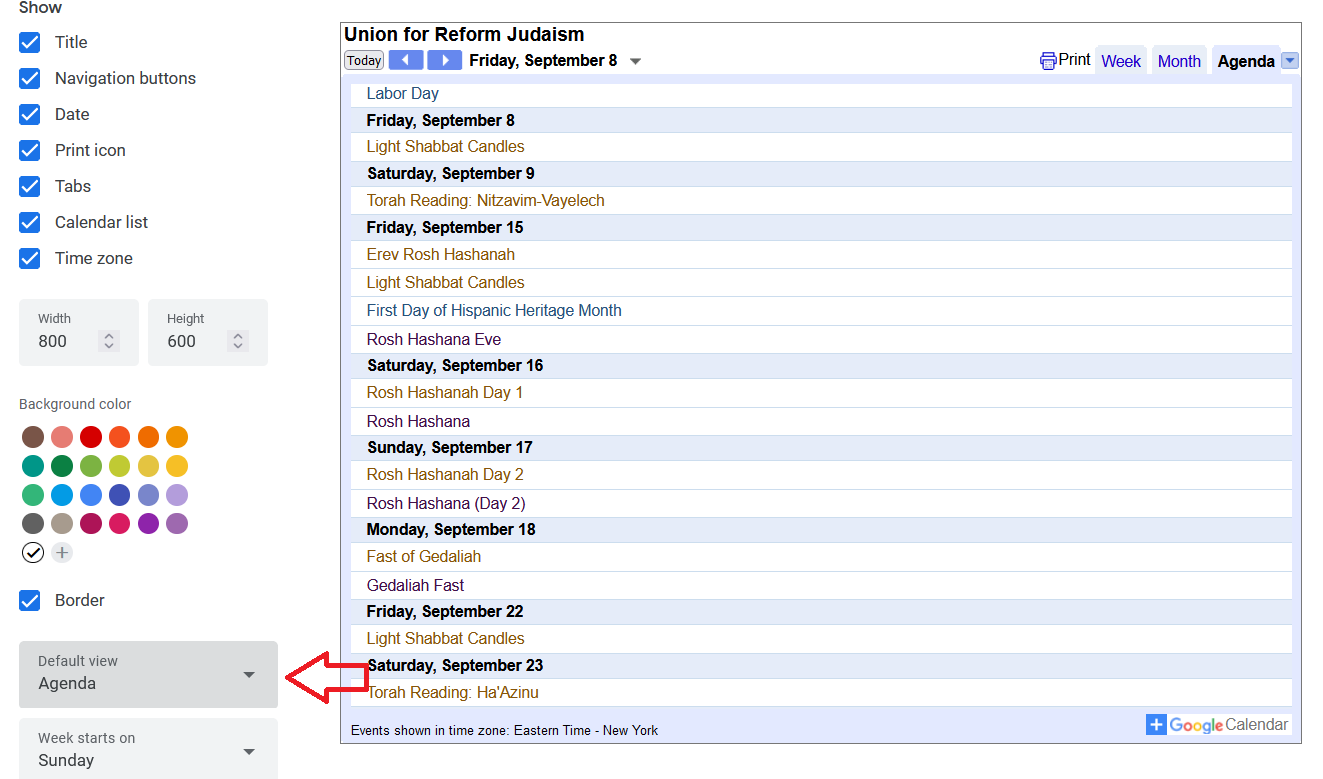Screen dimensions: 1323x779
Task: Uncheck the Title checkbox
Action: pyautogui.click(x=30, y=42)
